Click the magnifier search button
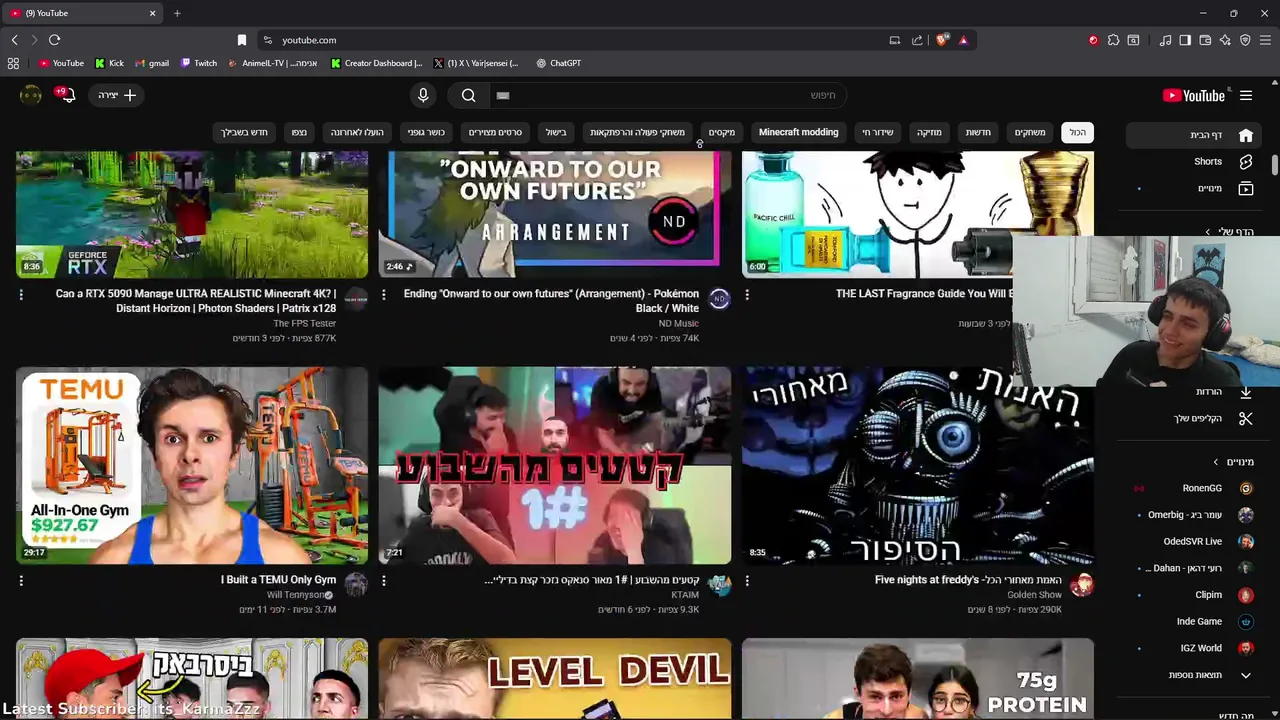Screen dimensions: 1280x720 point(468,95)
